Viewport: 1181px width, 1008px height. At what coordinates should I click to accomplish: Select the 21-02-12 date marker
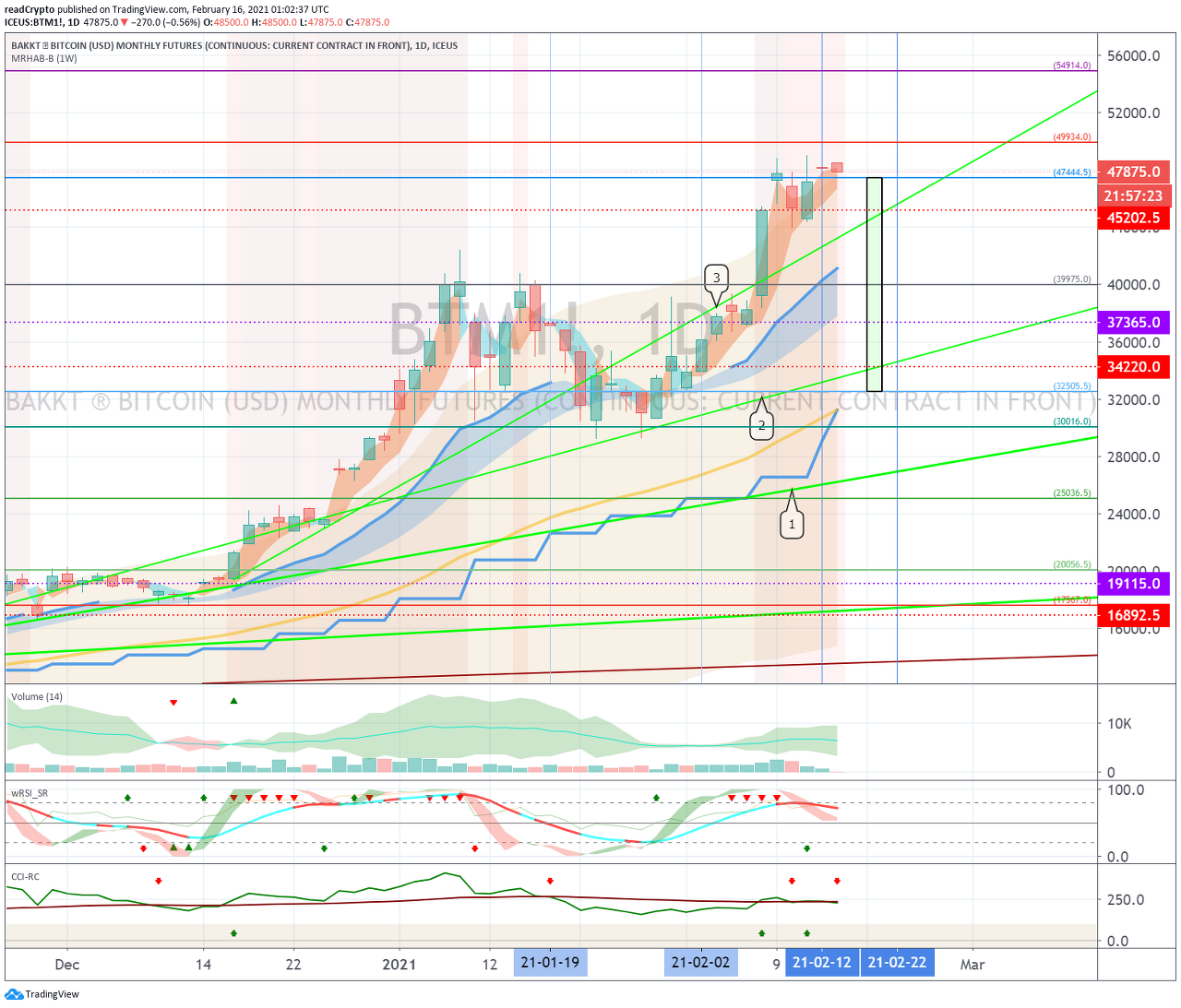(x=822, y=963)
